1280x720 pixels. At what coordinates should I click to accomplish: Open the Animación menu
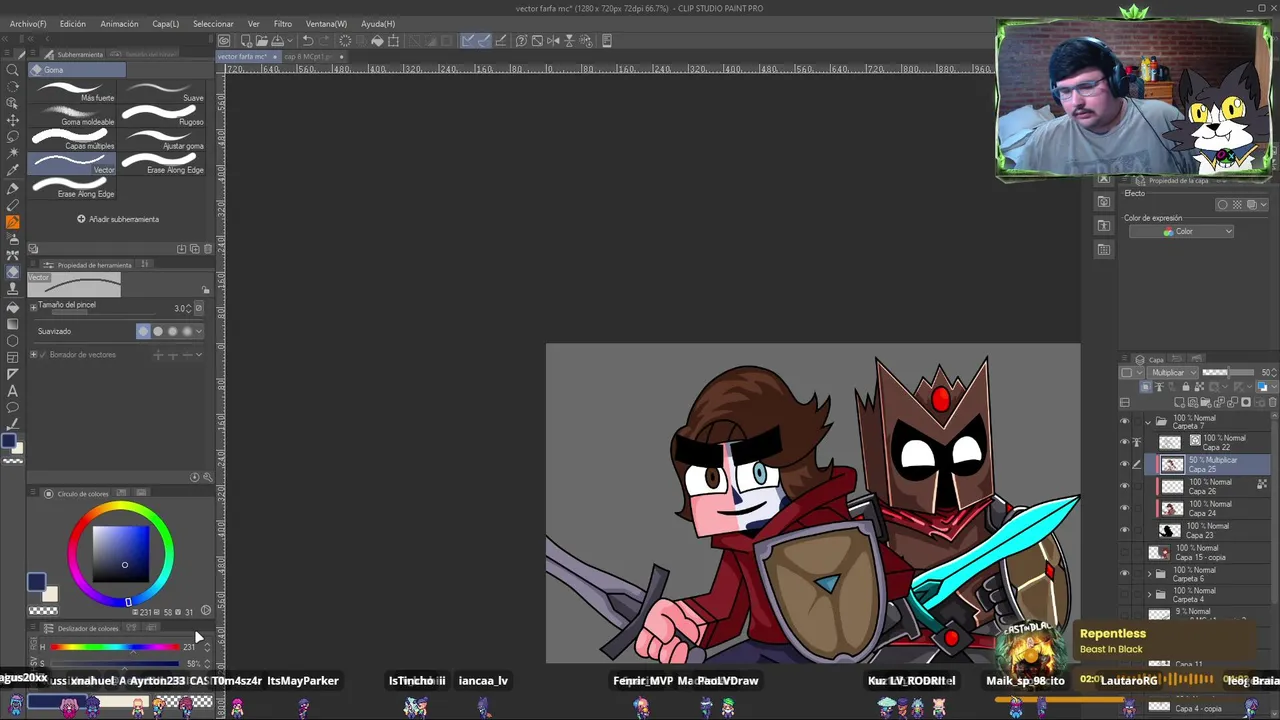point(119,23)
